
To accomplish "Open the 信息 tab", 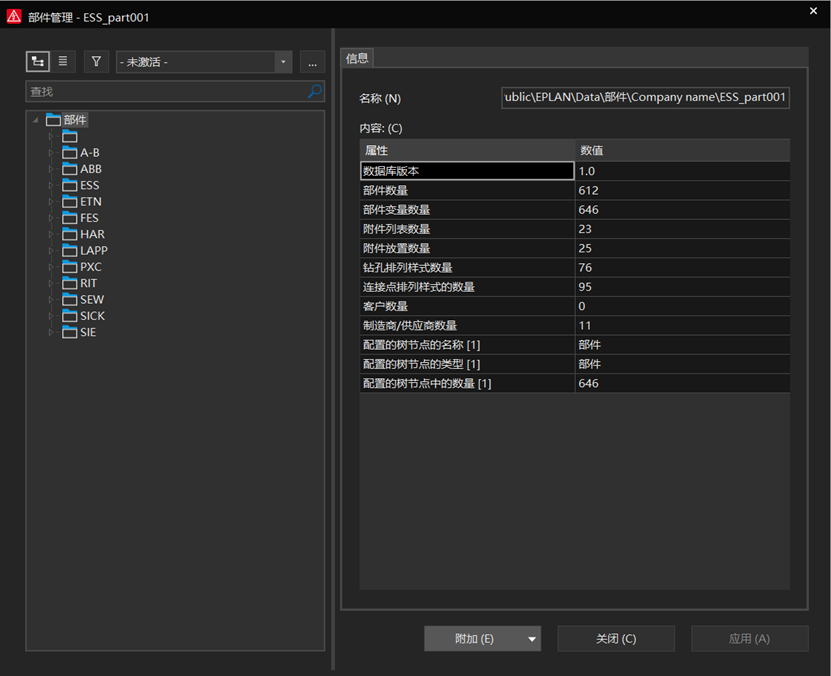I will pos(357,58).
